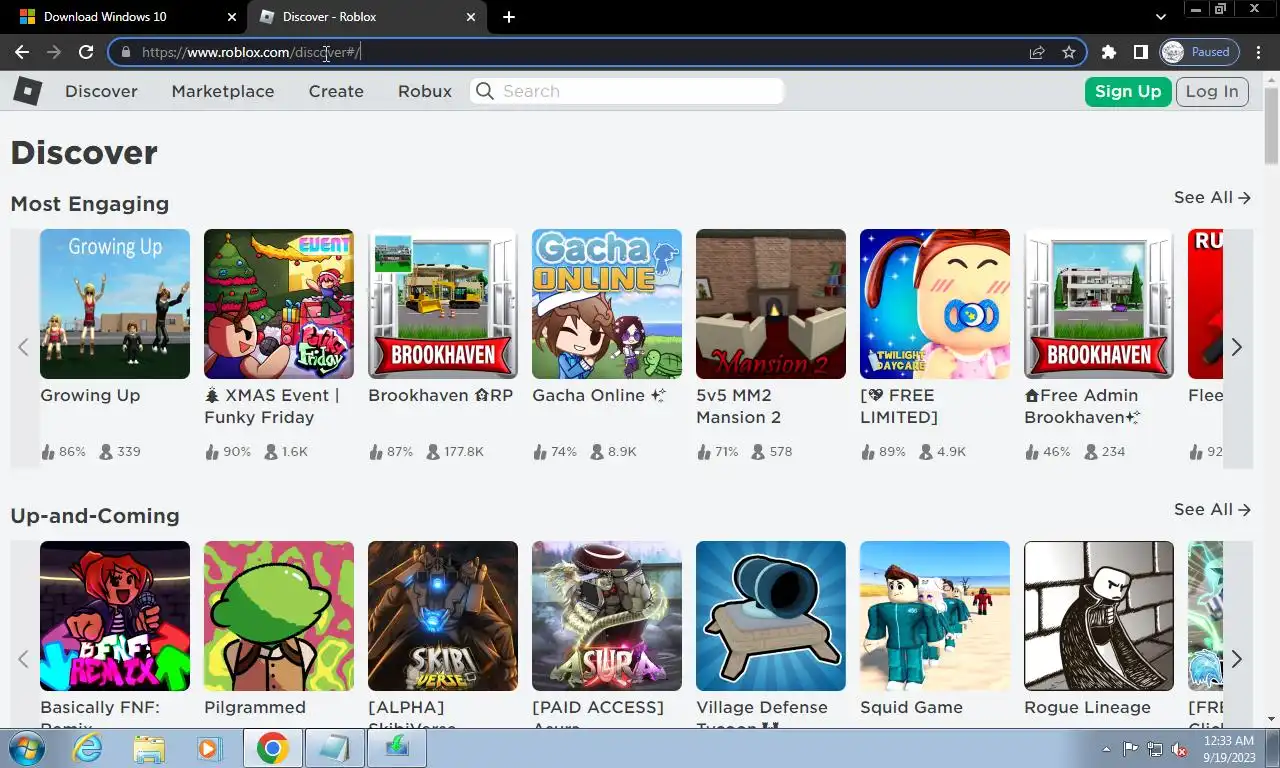The image size is (1280, 768).
Task: Close the Discover - Roblox tab
Action: pos(471,17)
